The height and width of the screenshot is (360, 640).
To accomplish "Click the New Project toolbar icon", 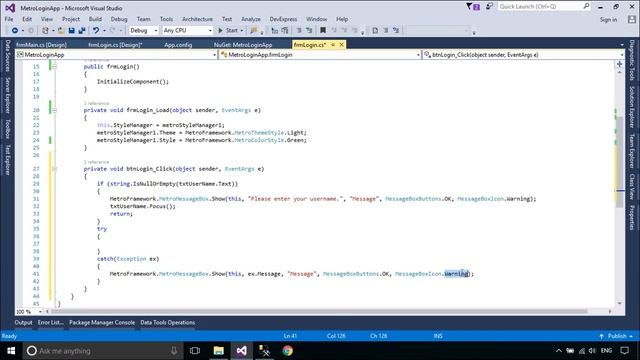I will [x=45, y=31].
